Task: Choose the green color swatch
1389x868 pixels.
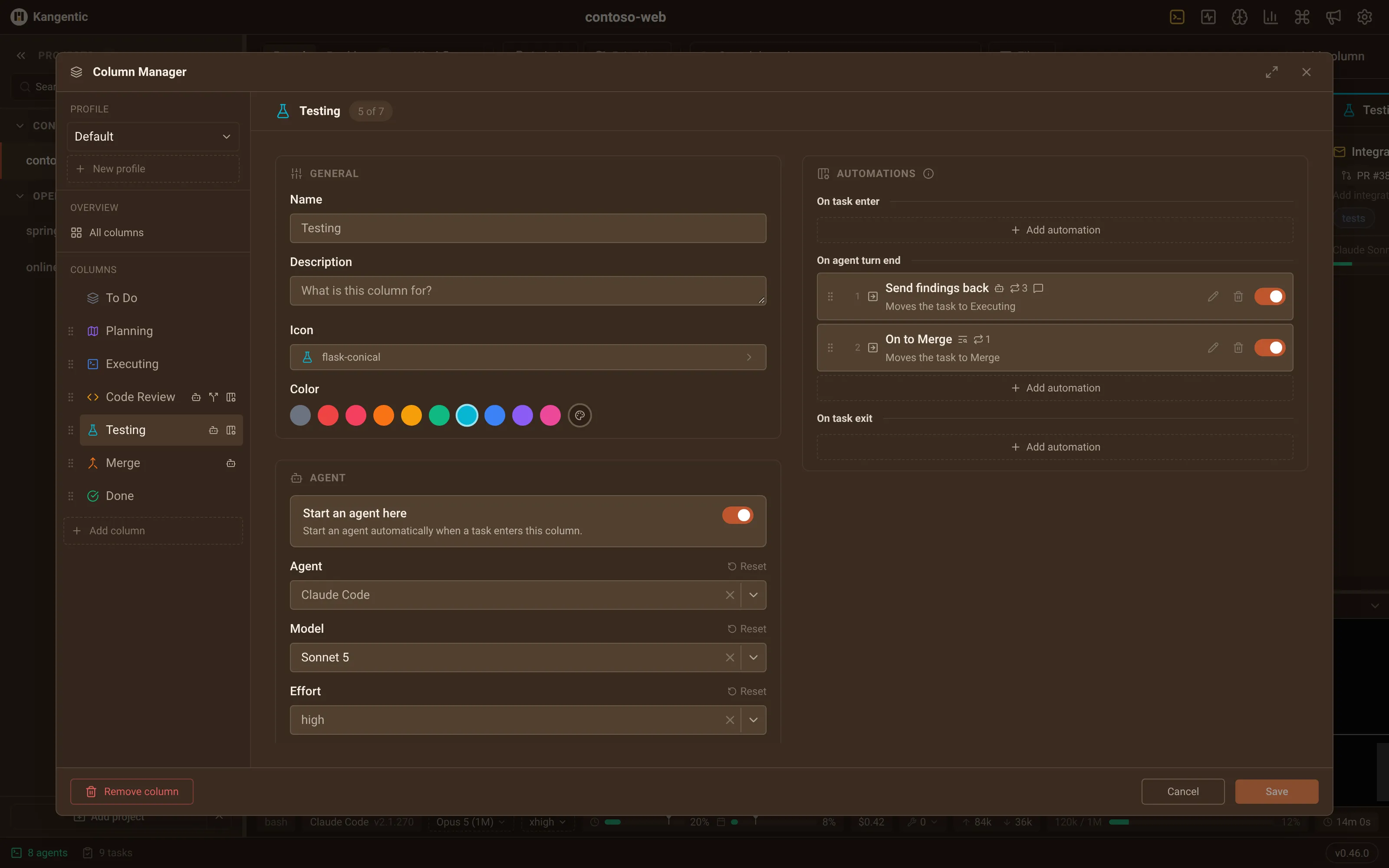Action: (439, 416)
